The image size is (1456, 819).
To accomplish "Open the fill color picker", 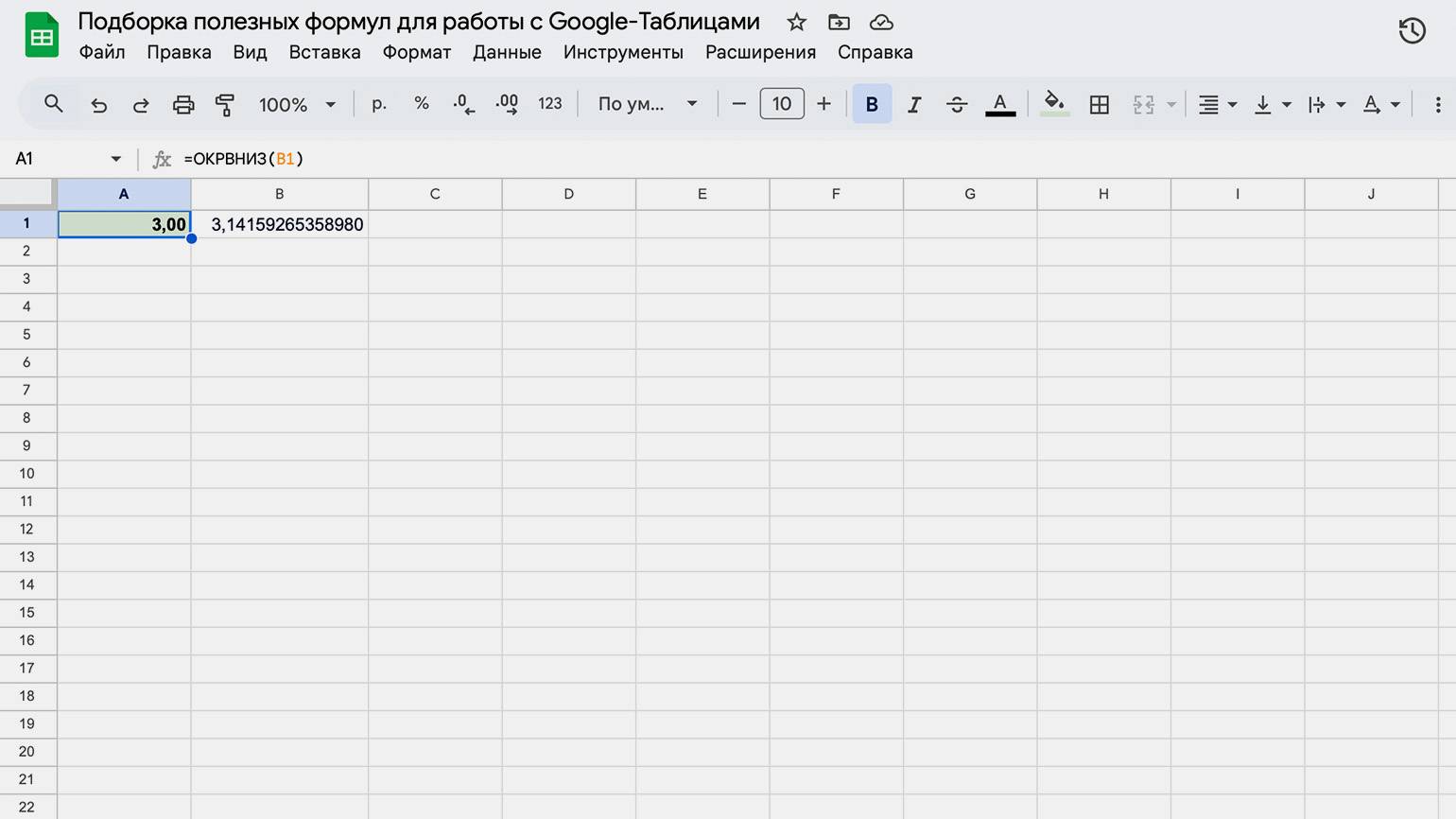I will 1054,104.
